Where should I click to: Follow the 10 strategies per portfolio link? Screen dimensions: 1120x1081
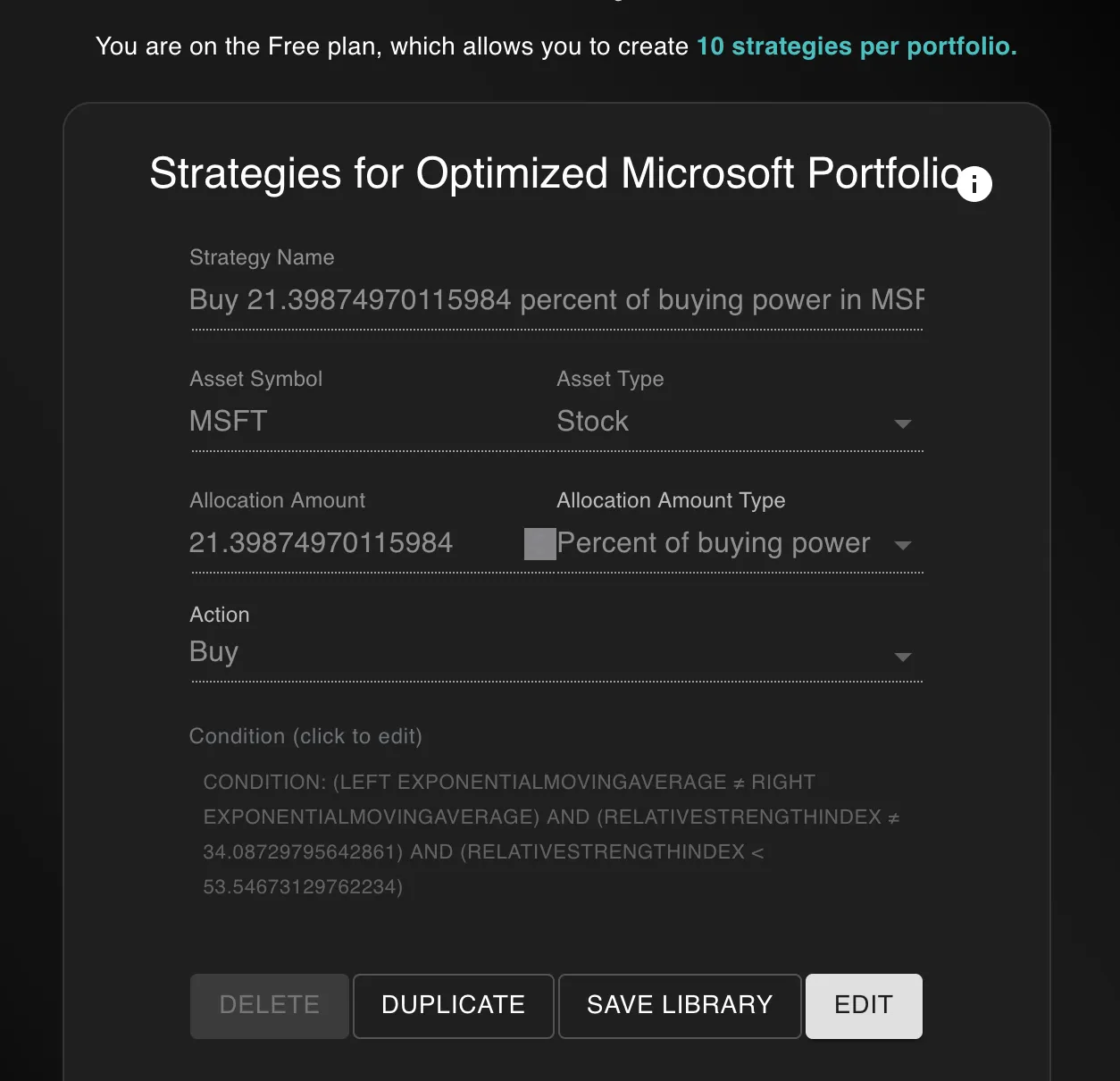857,46
